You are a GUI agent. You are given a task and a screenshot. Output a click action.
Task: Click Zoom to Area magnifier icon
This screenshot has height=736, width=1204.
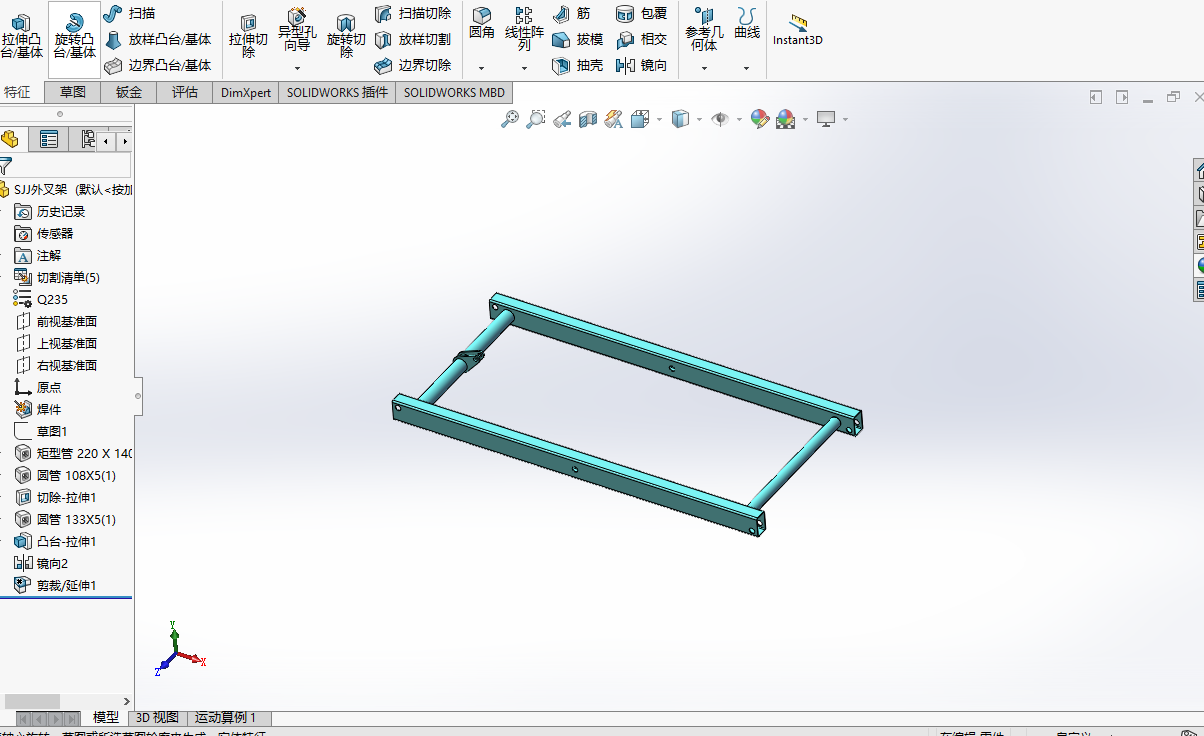click(x=536, y=119)
